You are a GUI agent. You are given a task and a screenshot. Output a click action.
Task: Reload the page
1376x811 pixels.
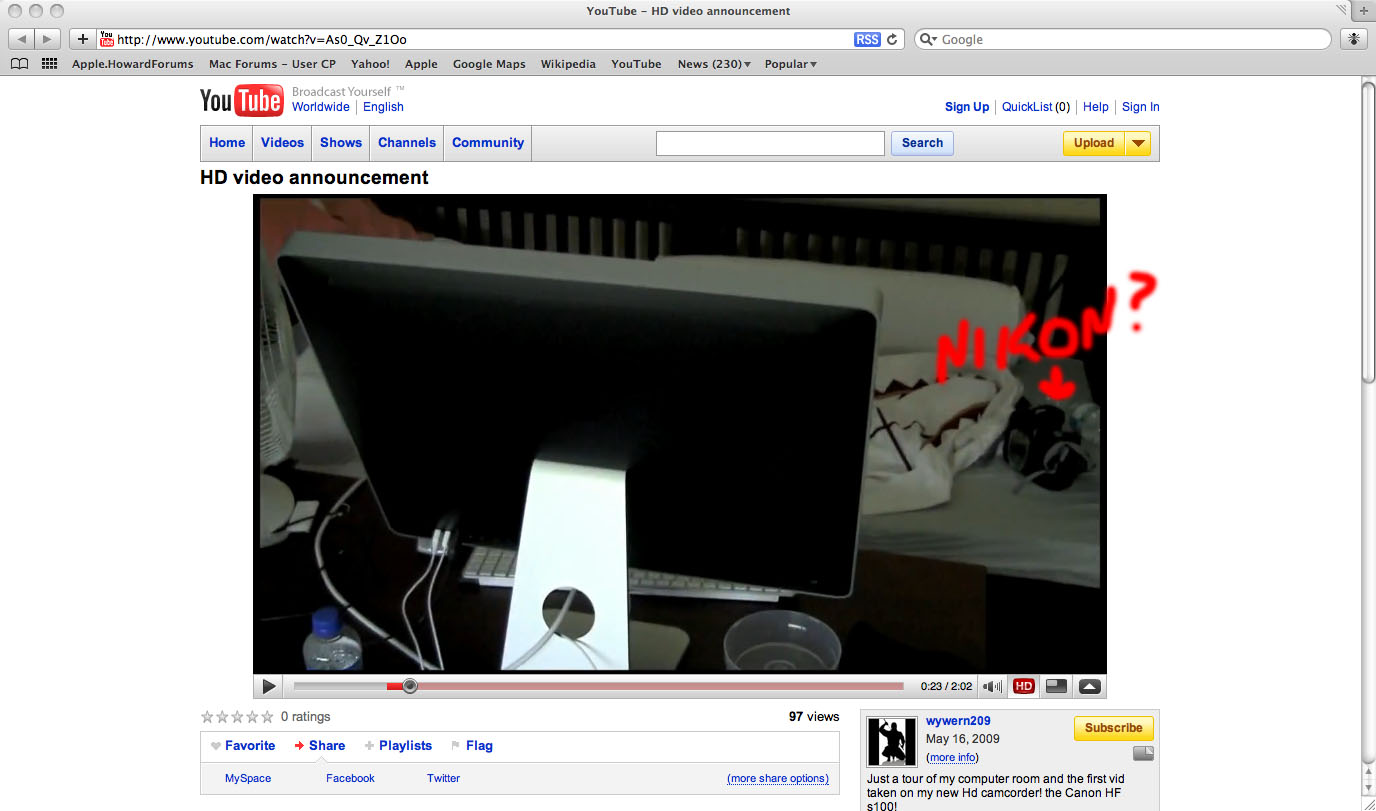point(893,39)
